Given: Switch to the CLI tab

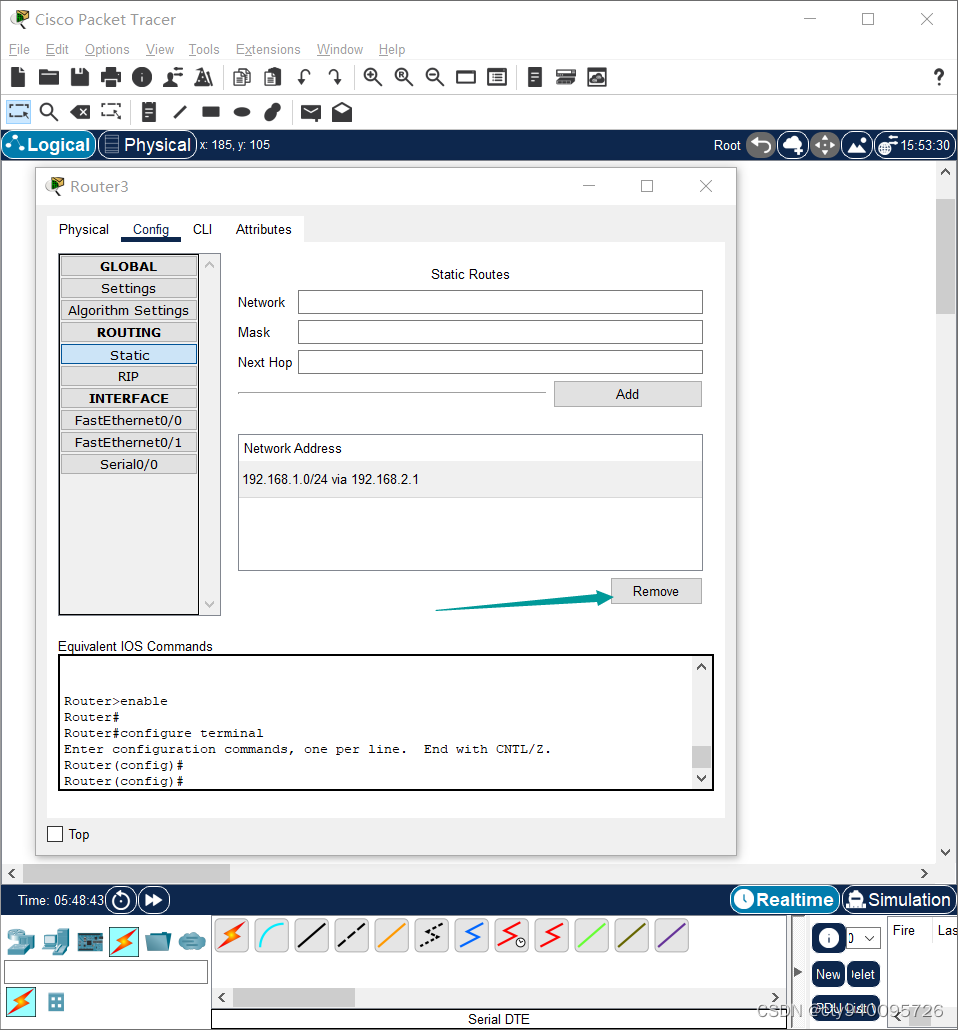Looking at the screenshot, I should [x=202, y=229].
